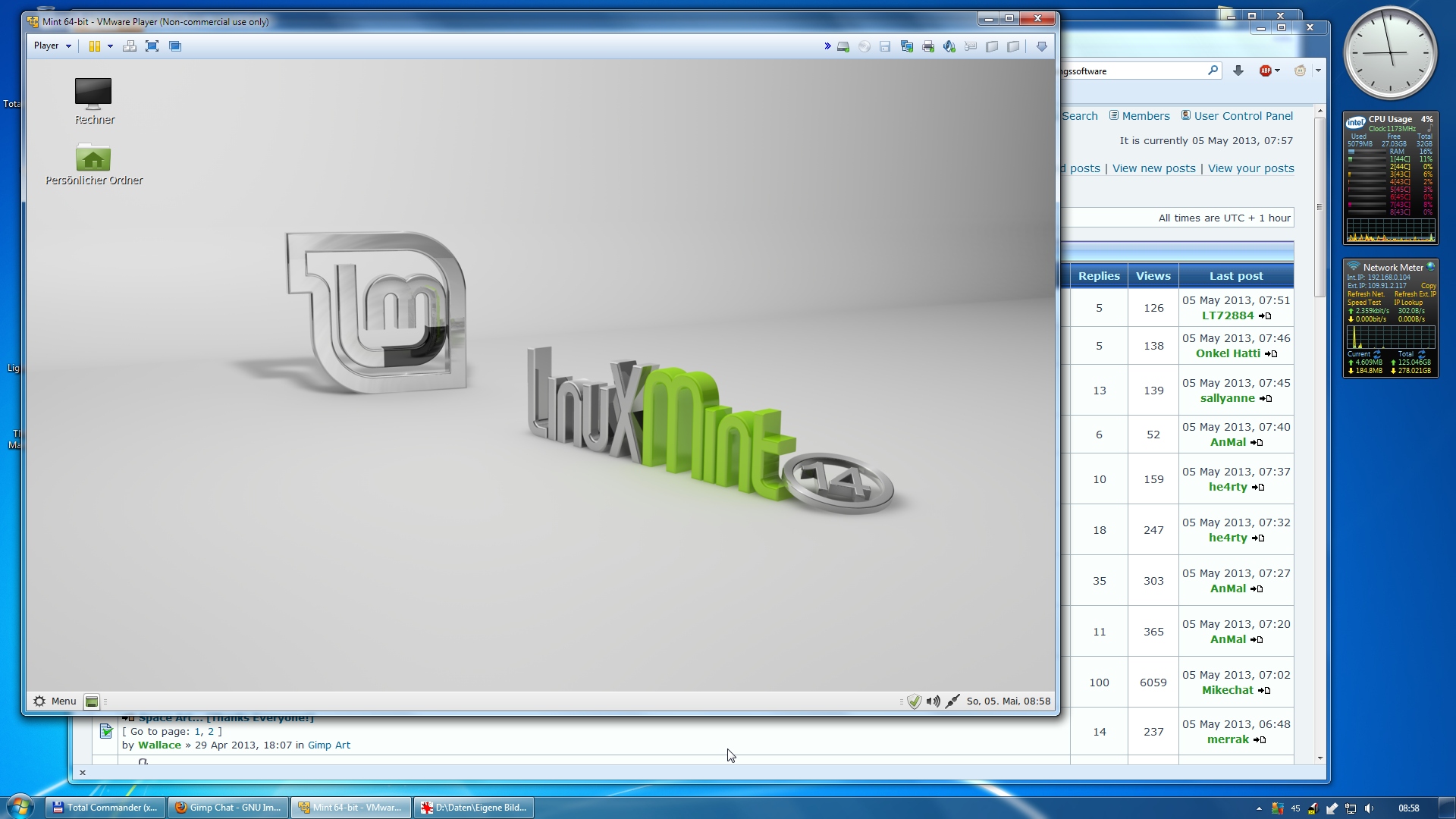Expand the Greasemonkey dropdown arrow

pyautogui.click(x=1318, y=71)
